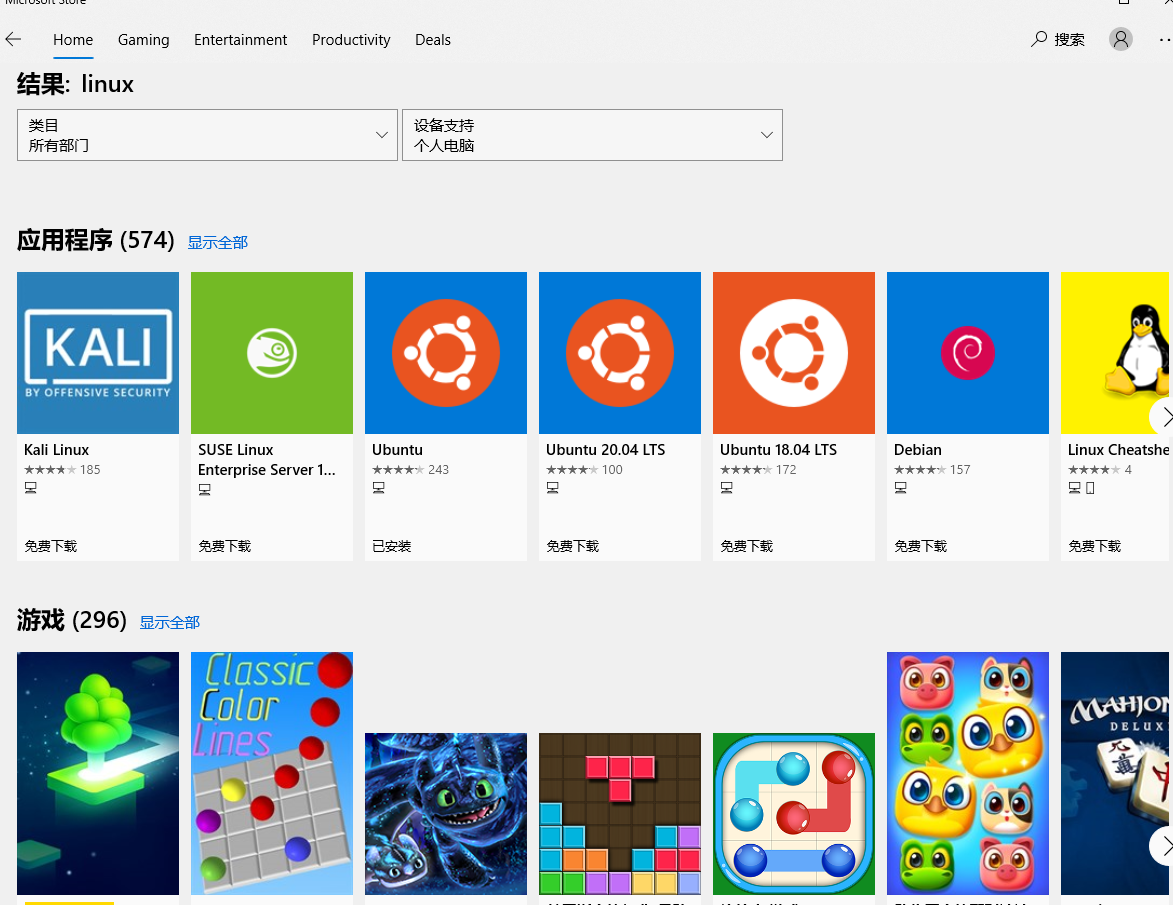
Task: Expand the 类目 category dropdown
Action: 207,135
